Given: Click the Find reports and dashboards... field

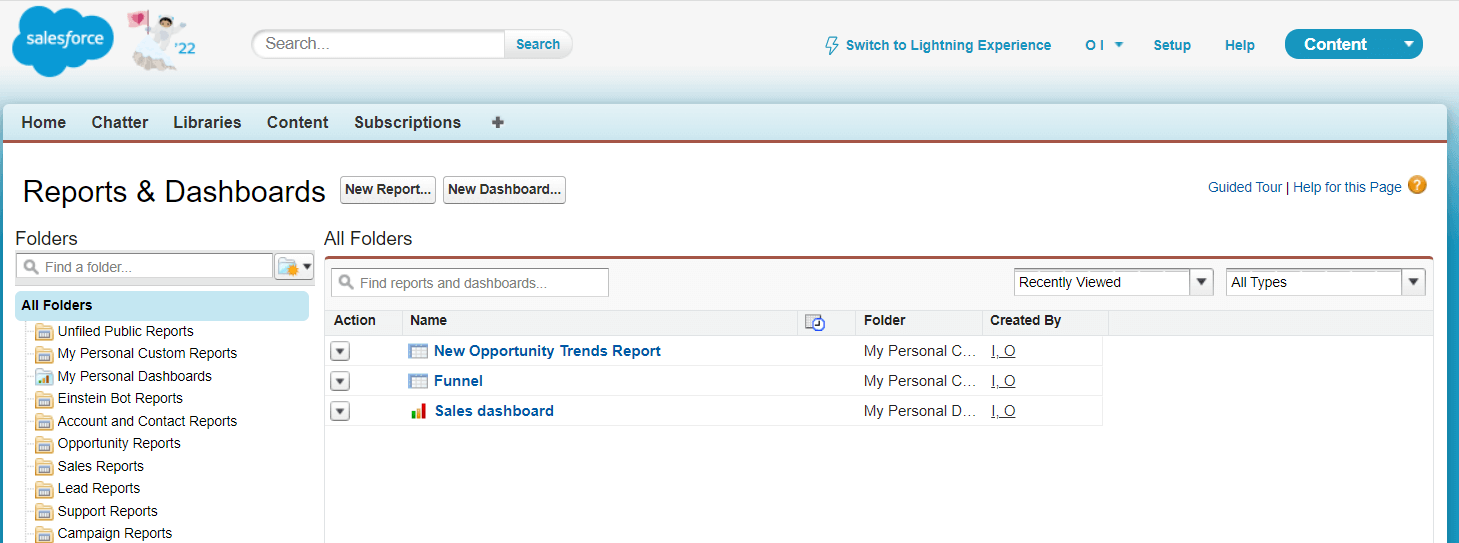Looking at the screenshot, I should coord(470,283).
